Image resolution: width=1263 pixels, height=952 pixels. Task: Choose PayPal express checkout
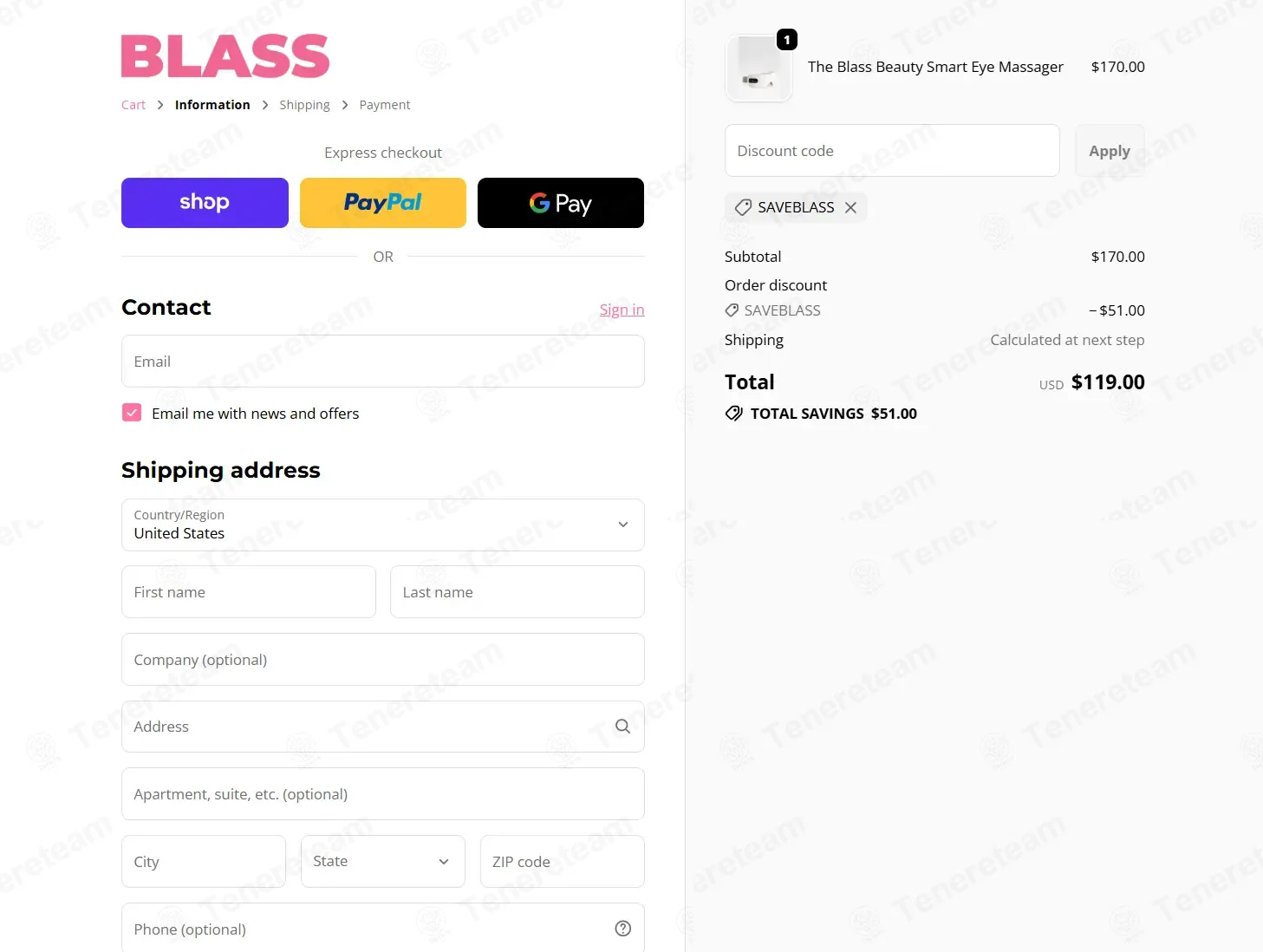point(383,203)
